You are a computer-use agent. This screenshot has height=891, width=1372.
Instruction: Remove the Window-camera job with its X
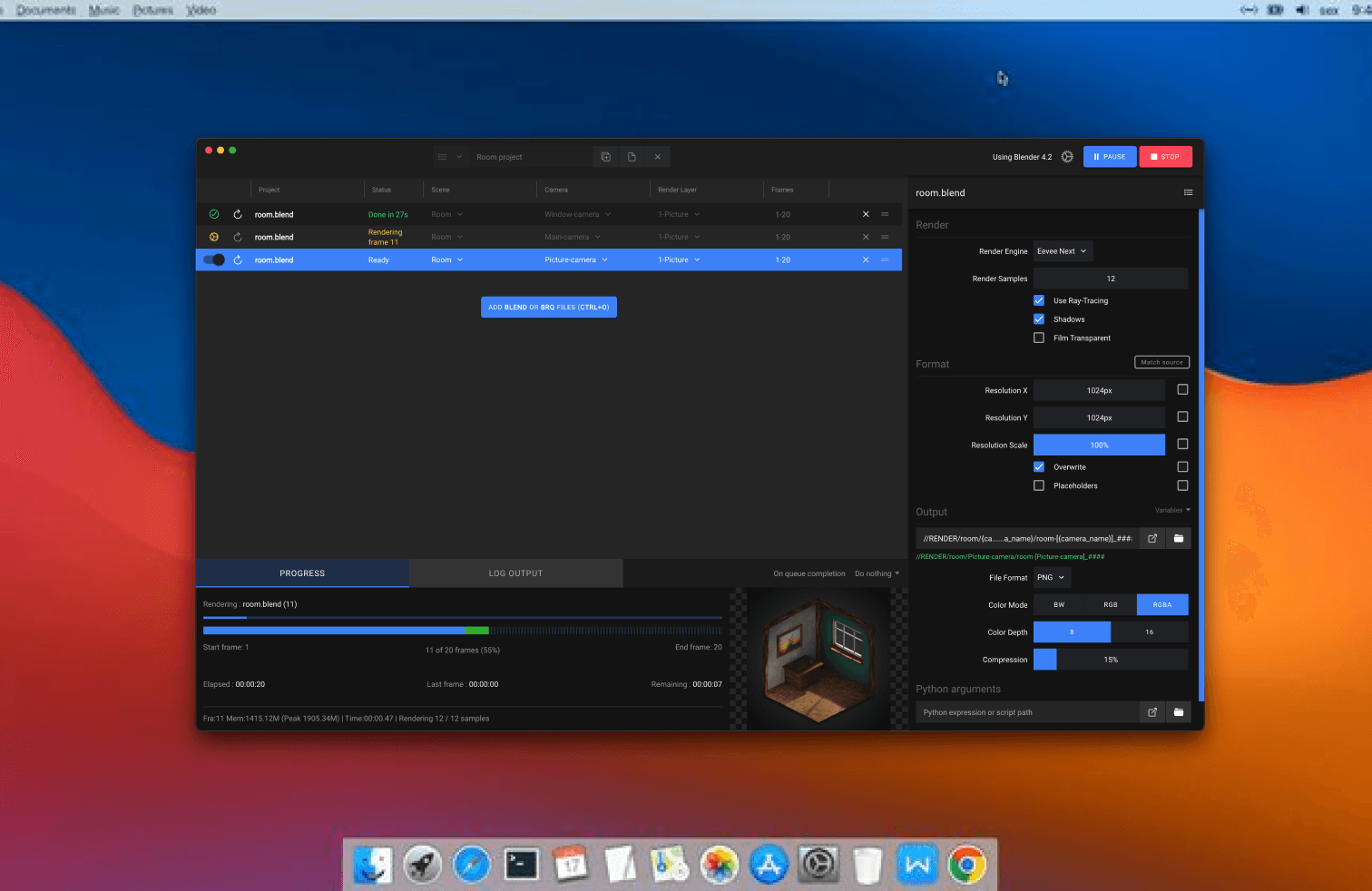point(866,214)
